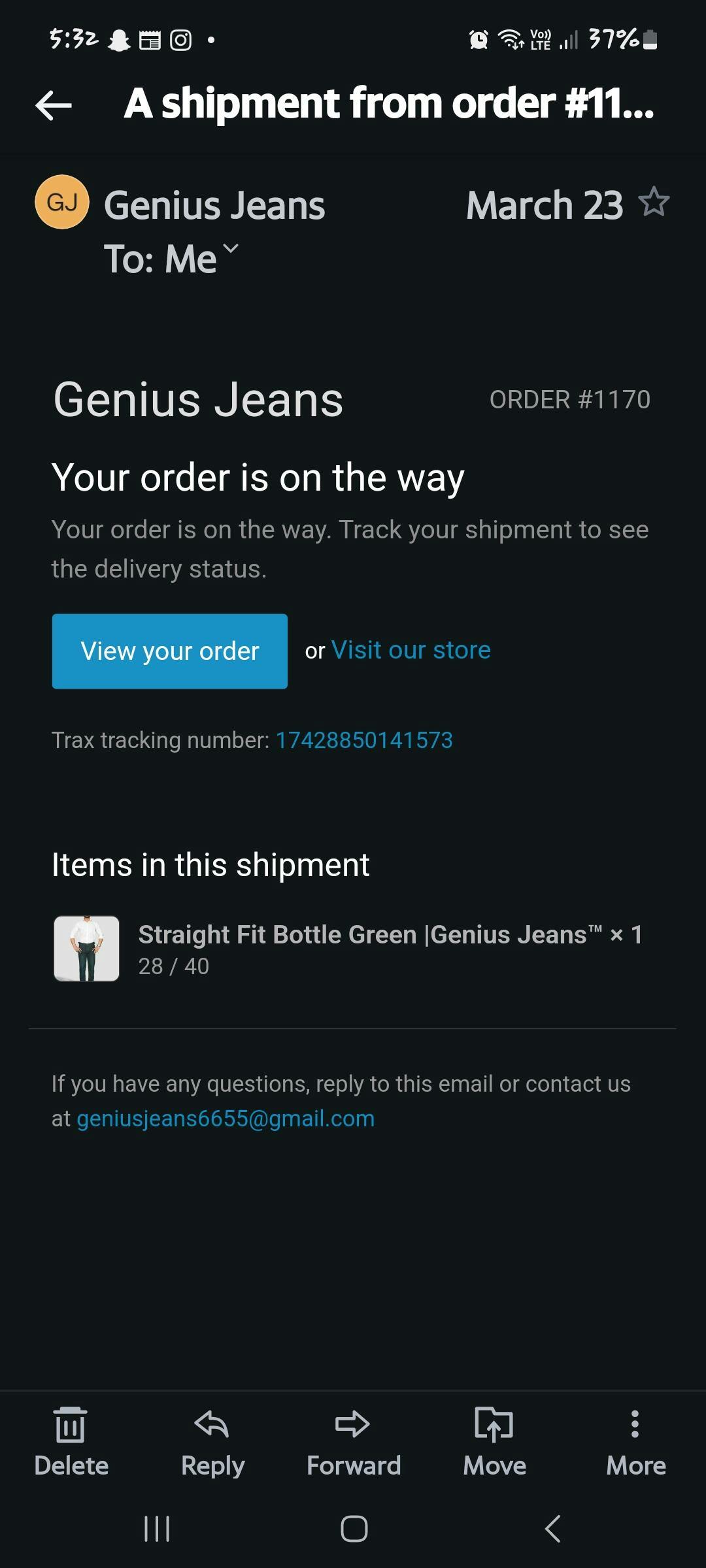Click the View your order button
Viewport: 706px width, 1568px height.
170,651
